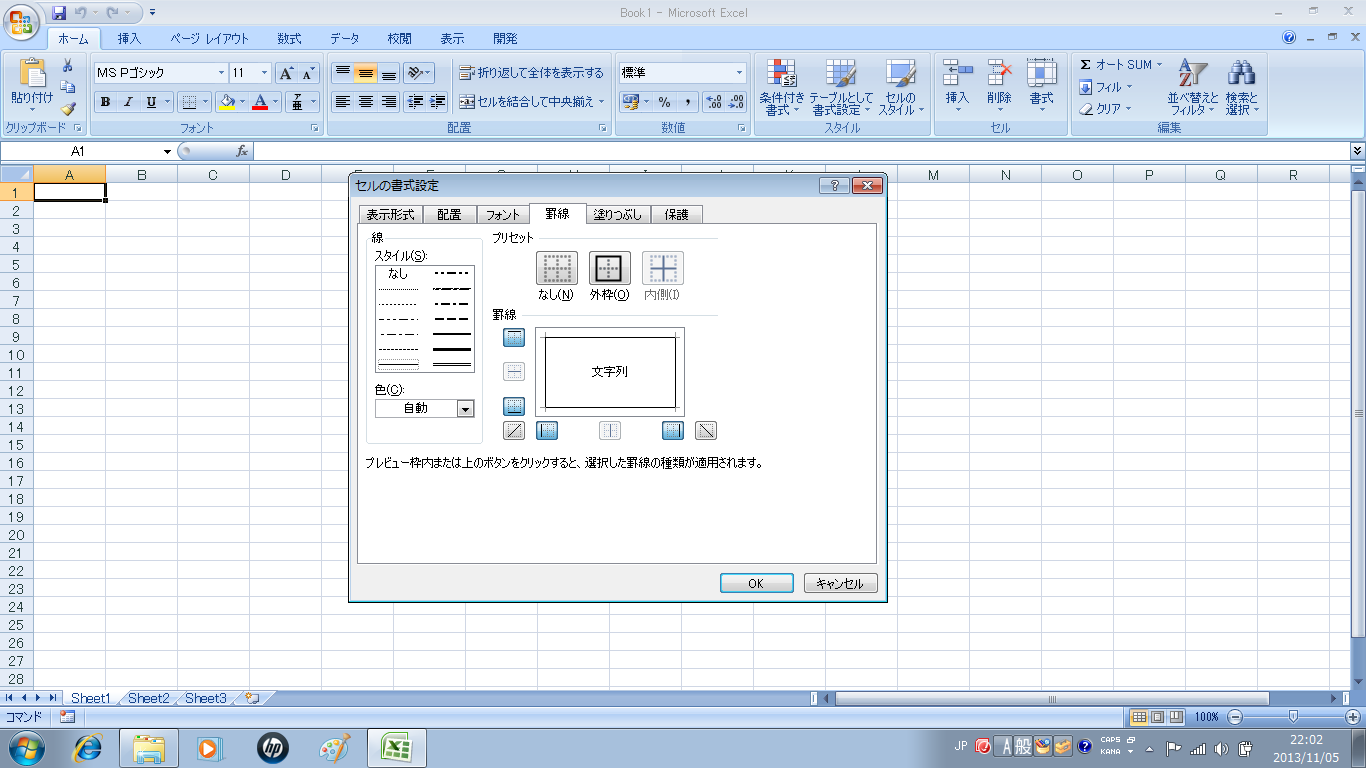The width and height of the screenshot is (1366, 768).
Task: Toggle the top border button
Action: pyautogui.click(x=514, y=338)
